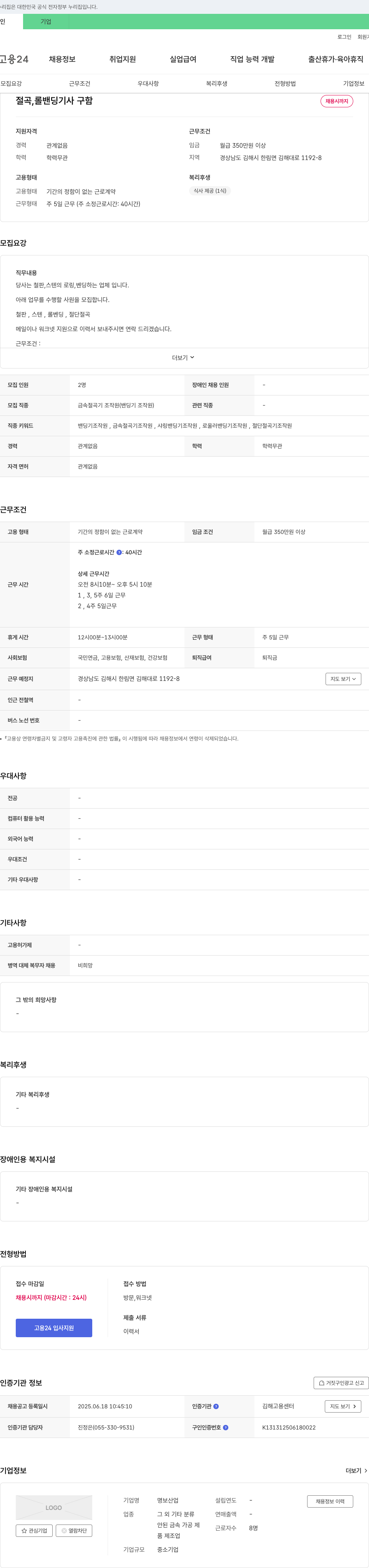
Task: Open 지도 보기 dropdown for 근무 예정지
Action: pos(344,679)
